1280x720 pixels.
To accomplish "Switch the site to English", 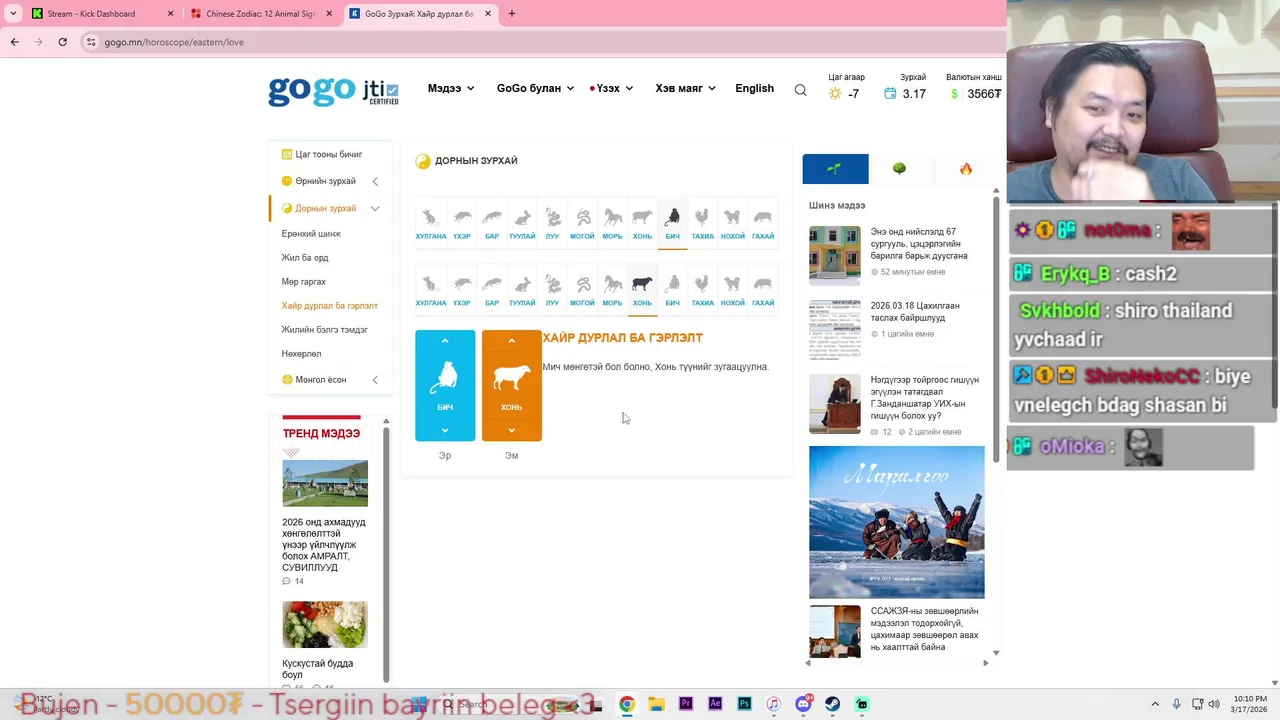I will point(754,88).
